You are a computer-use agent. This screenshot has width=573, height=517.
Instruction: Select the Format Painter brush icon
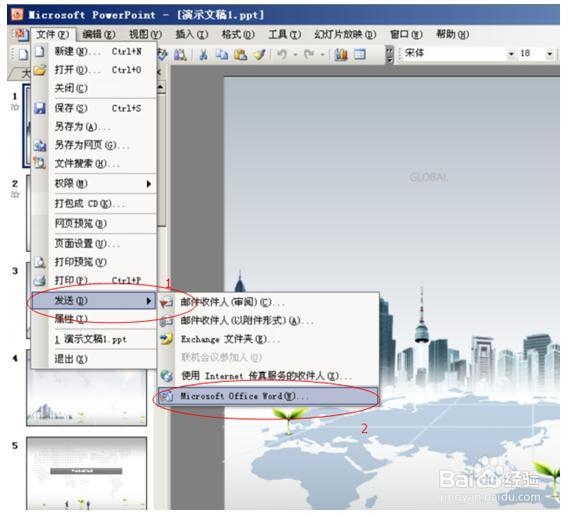(x=259, y=55)
